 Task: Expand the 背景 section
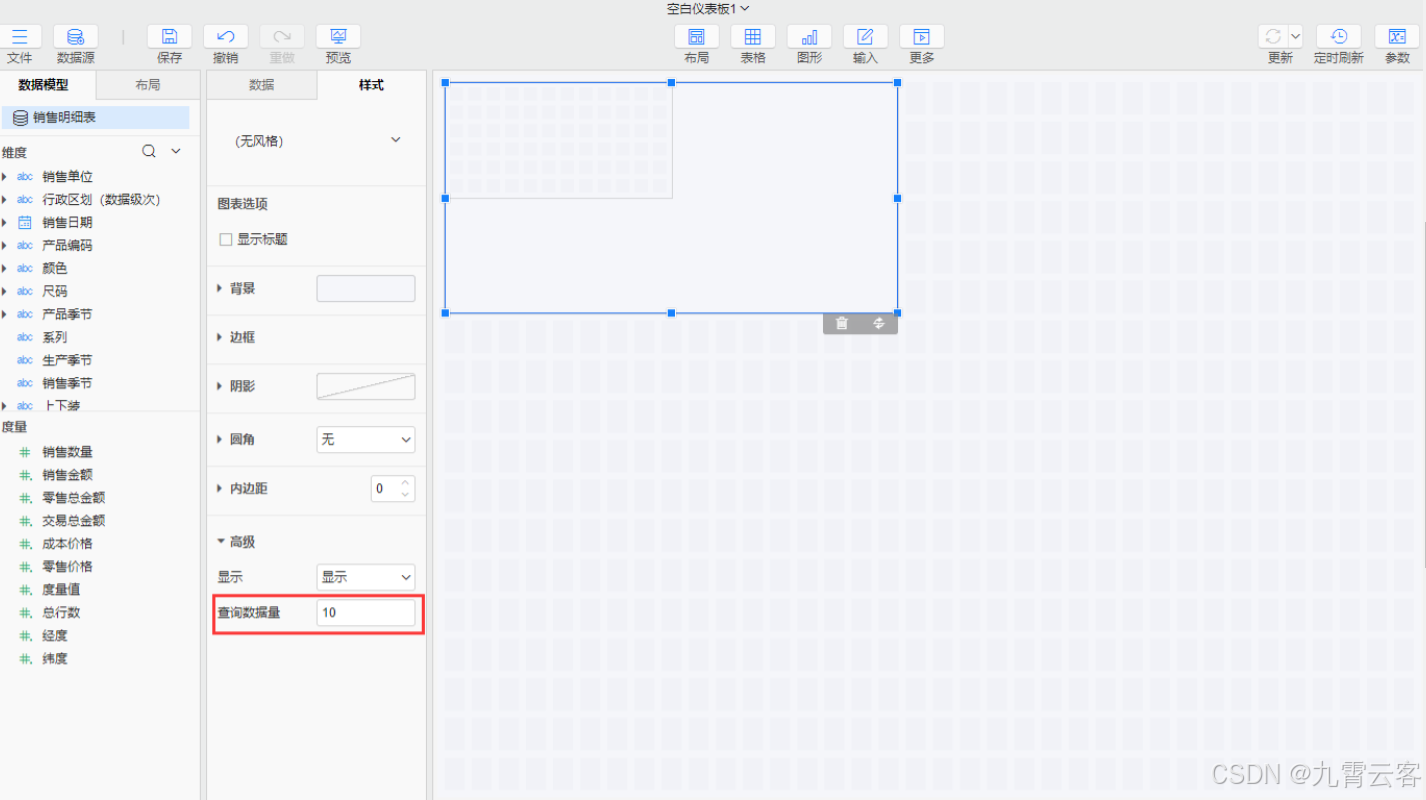pos(220,289)
